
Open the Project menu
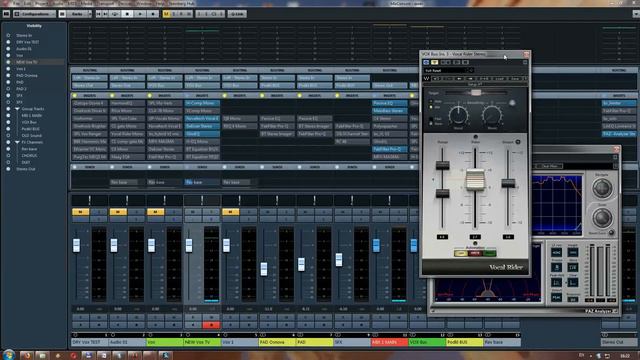[41, 3]
